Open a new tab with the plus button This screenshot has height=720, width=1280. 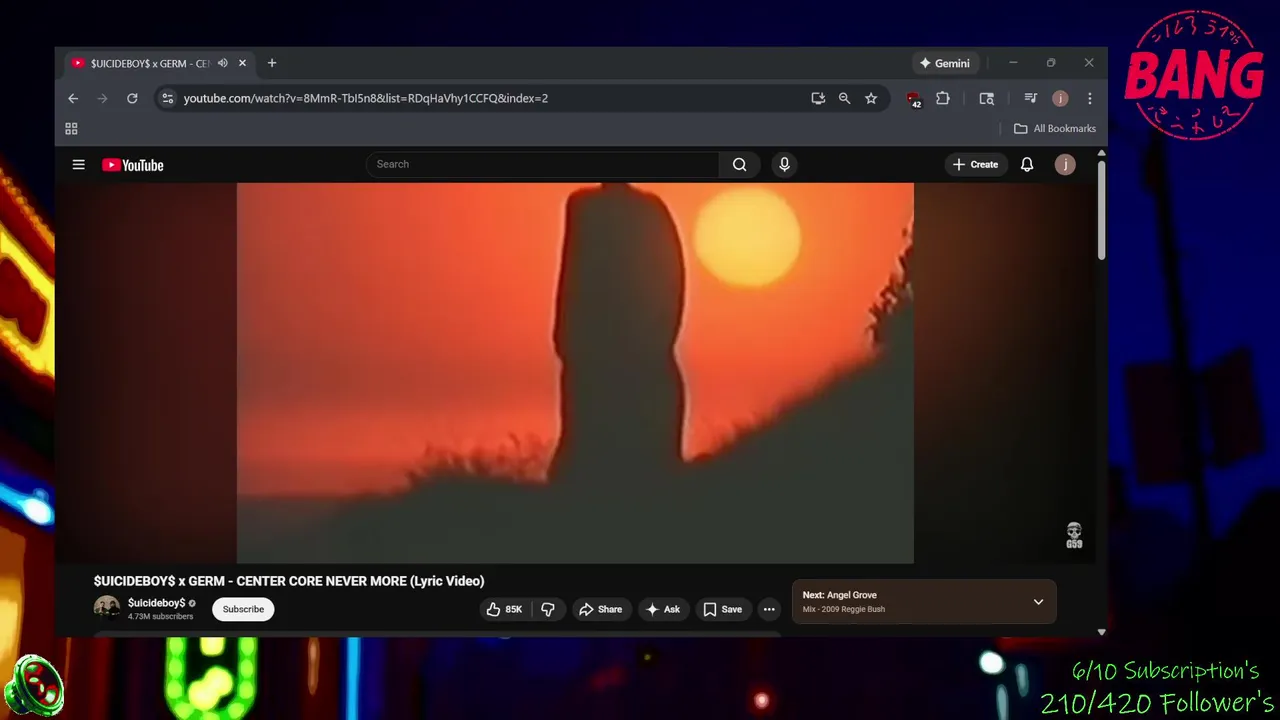click(271, 63)
